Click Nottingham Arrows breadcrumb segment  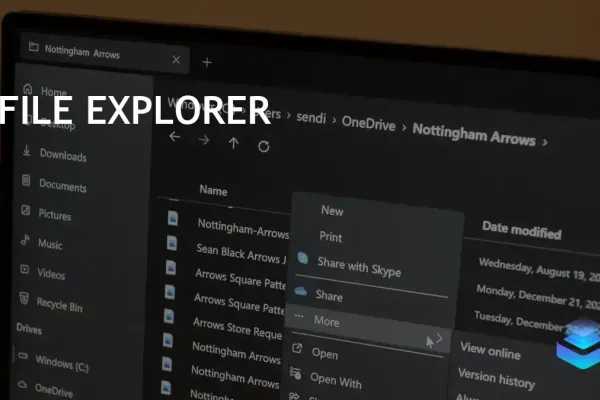[x=474, y=135]
